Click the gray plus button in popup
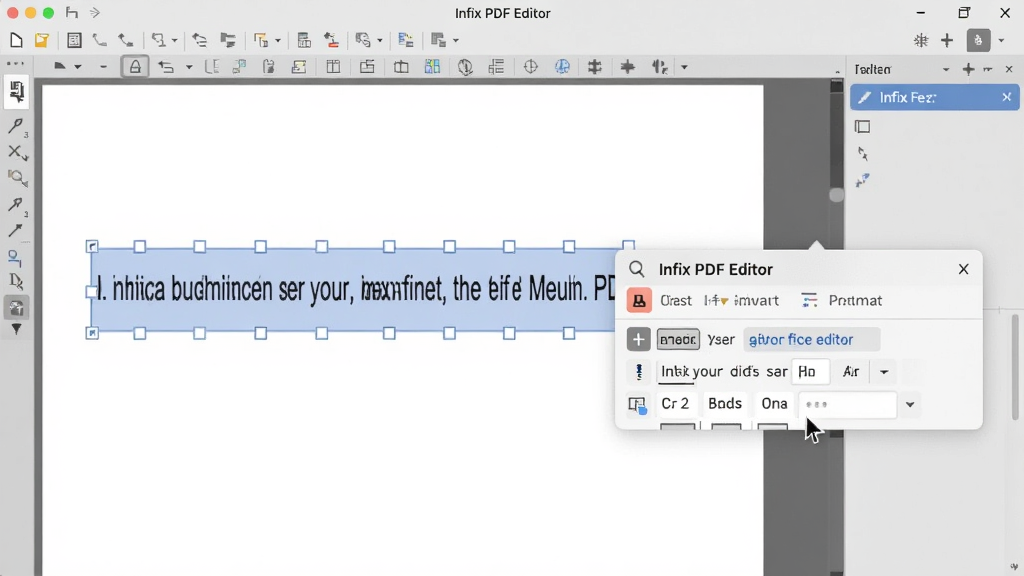 click(638, 340)
